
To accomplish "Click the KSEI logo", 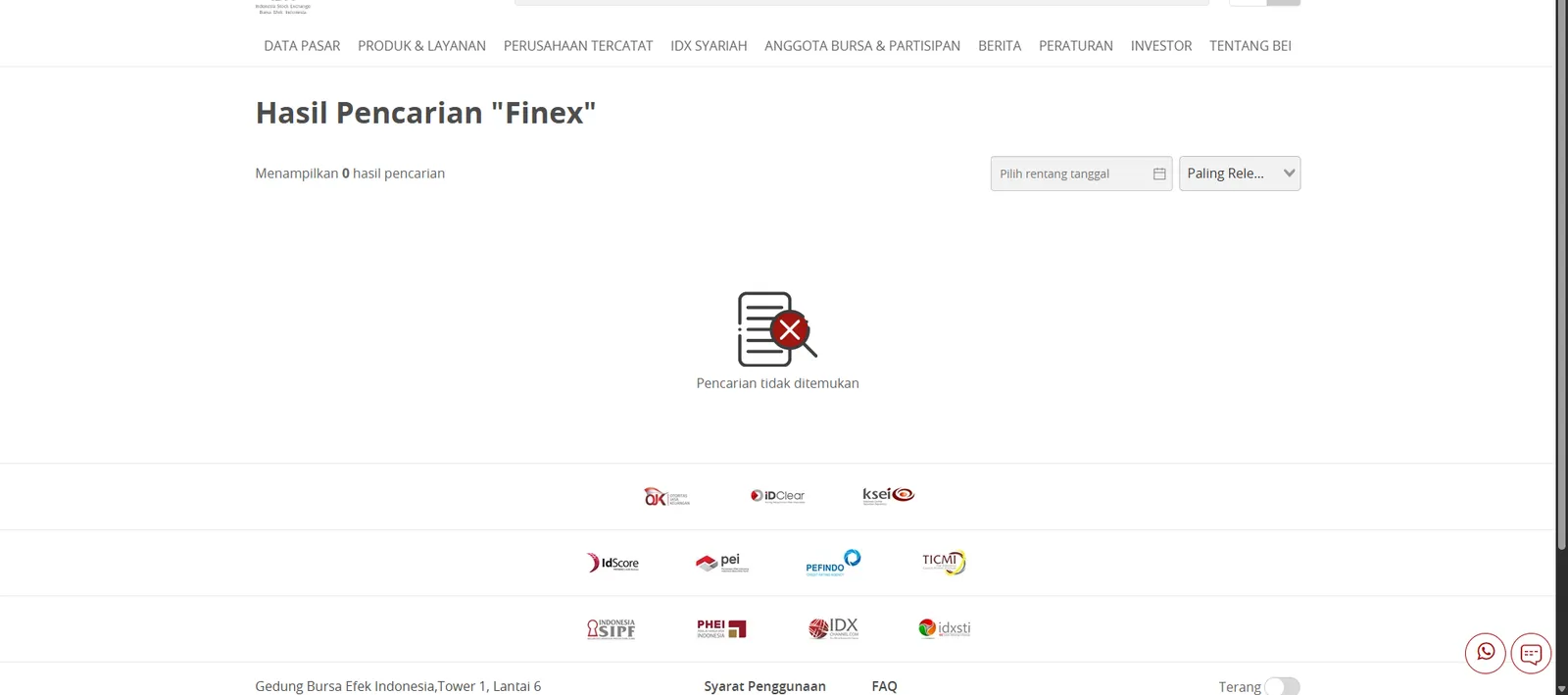I will click(x=888, y=495).
